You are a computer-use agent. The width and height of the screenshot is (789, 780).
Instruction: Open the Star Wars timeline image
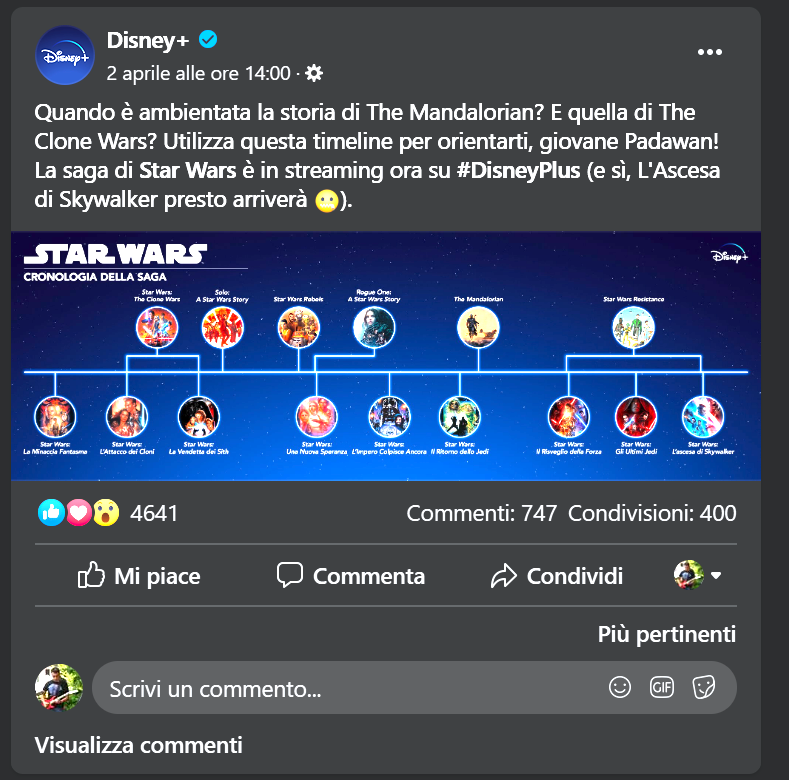pos(386,356)
